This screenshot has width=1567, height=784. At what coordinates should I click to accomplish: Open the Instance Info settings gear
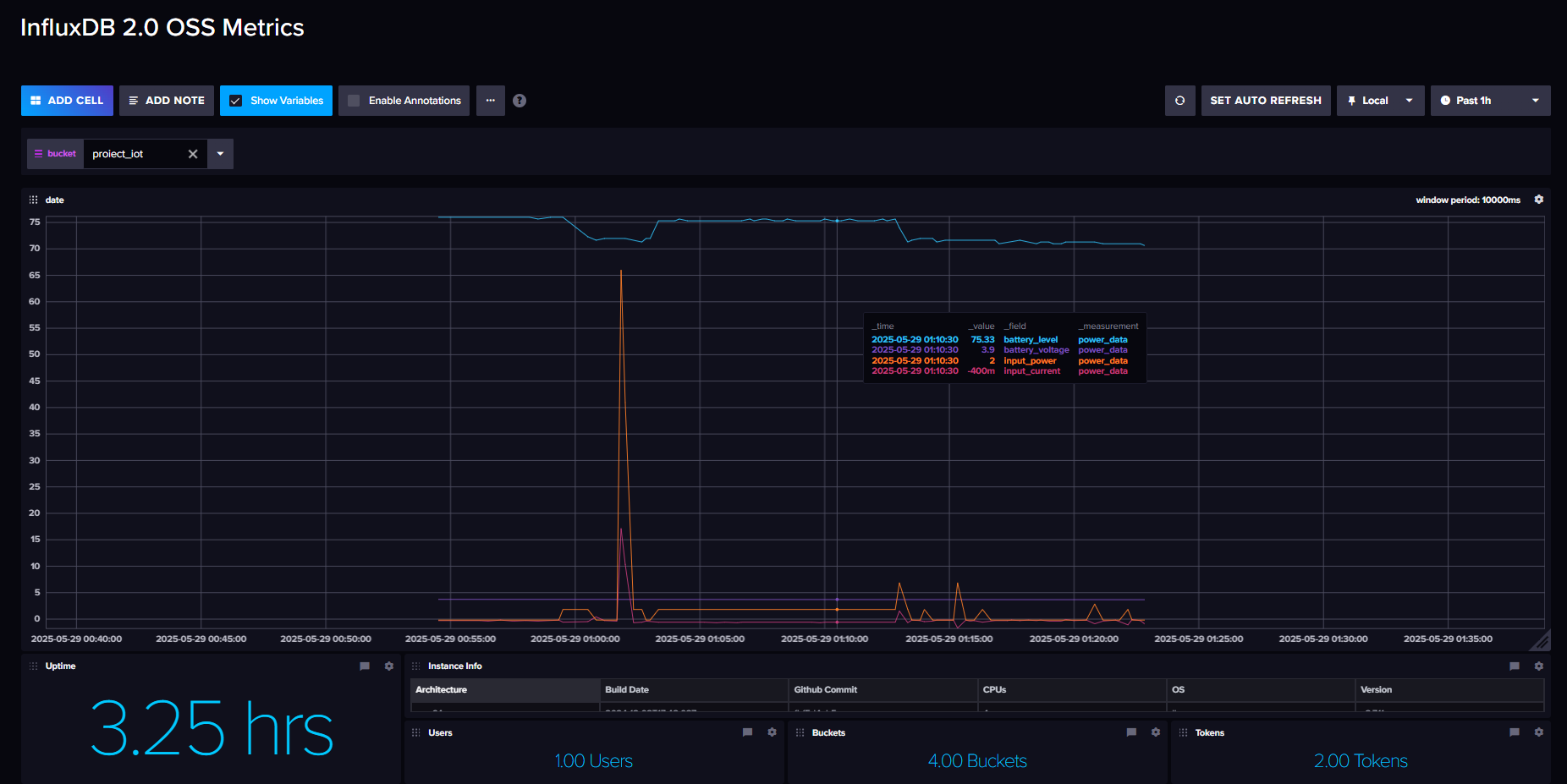(x=1539, y=666)
